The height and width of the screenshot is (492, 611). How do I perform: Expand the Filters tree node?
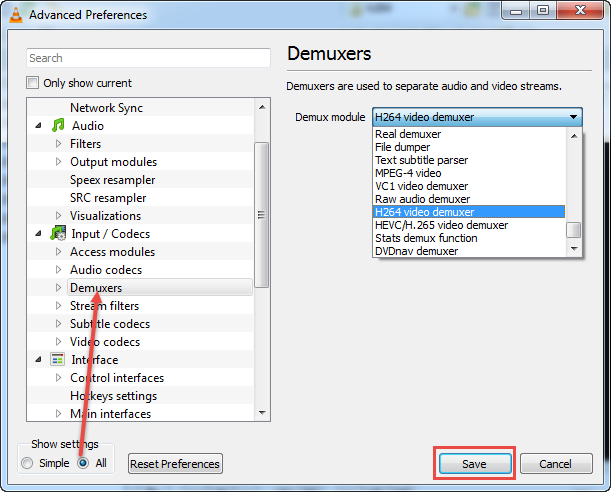(58, 144)
